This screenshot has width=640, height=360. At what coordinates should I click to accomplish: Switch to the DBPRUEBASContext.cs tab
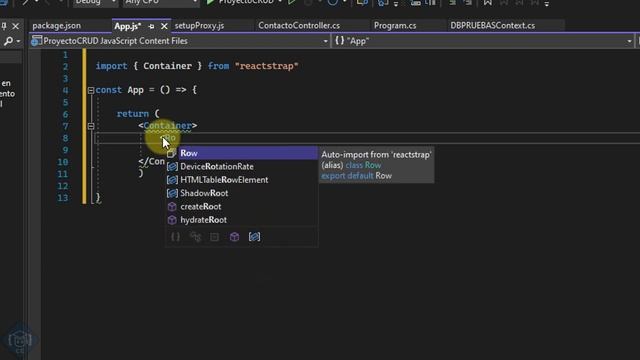click(492, 26)
